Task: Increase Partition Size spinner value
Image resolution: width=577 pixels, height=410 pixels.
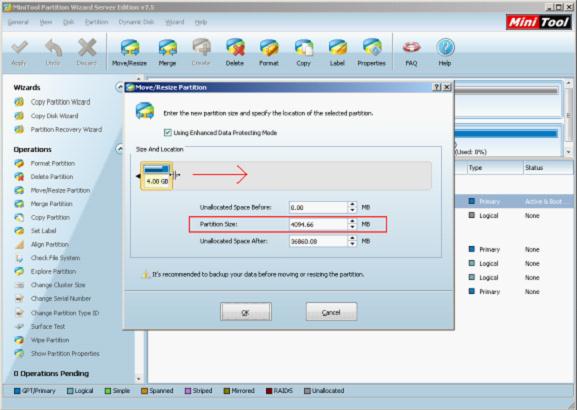Action: tap(353, 221)
